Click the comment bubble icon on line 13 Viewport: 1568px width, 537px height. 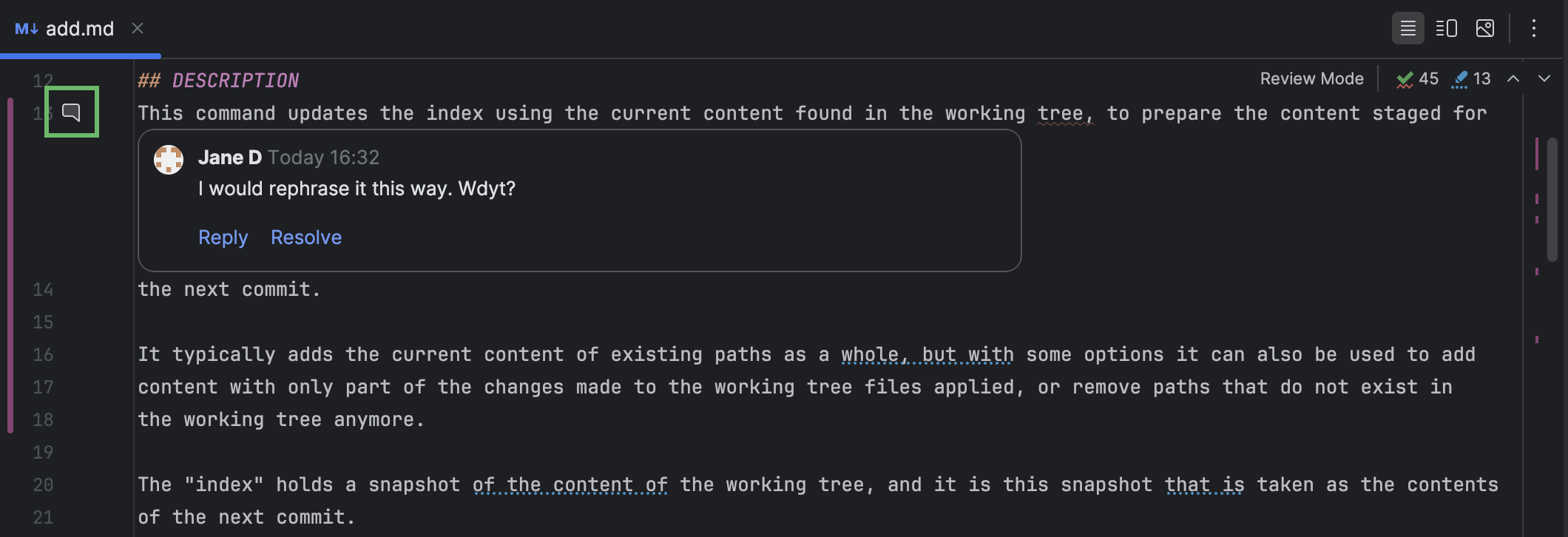[x=72, y=112]
